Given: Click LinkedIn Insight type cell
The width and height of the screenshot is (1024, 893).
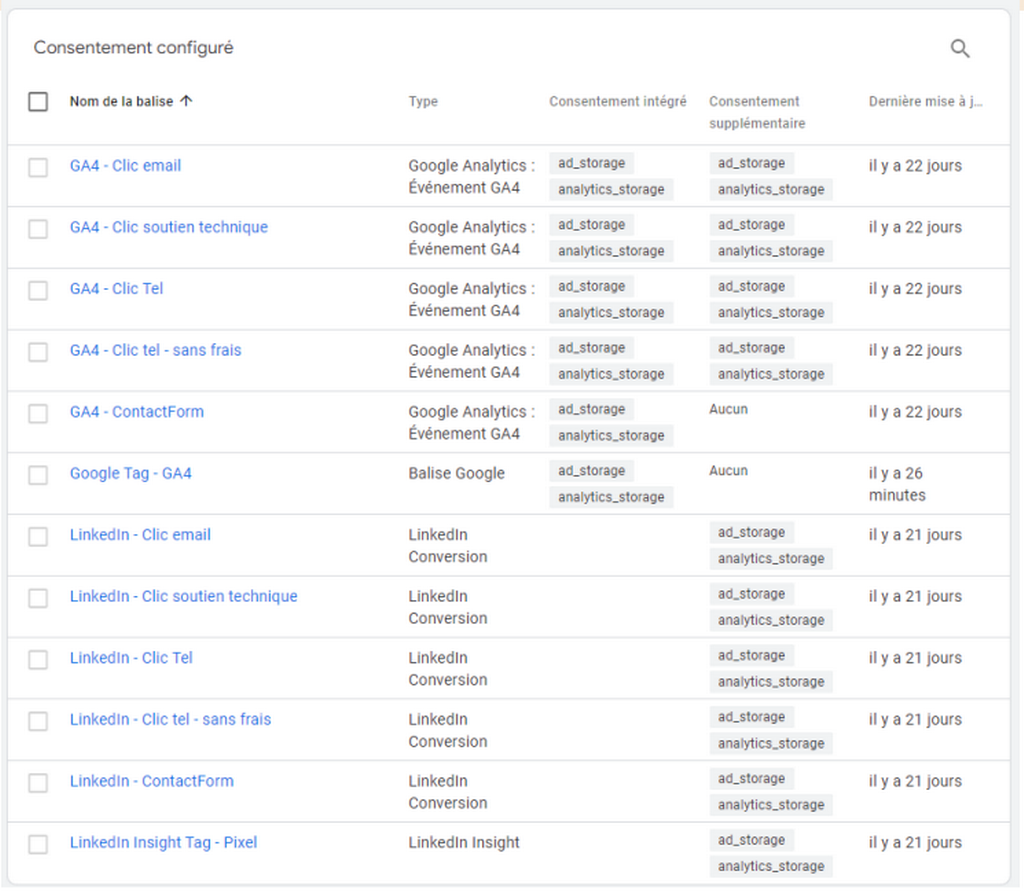Looking at the screenshot, I should pyautogui.click(x=464, y=842).
